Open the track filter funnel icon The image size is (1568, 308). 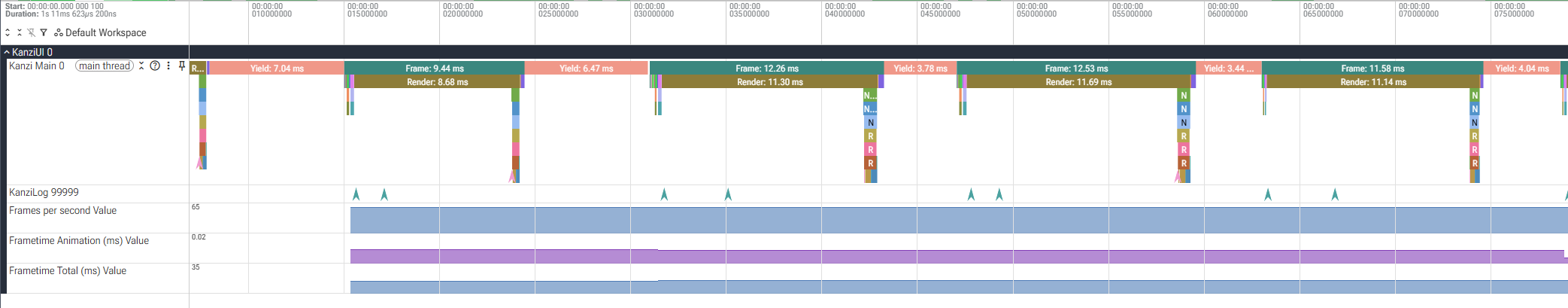click(44, 32)
